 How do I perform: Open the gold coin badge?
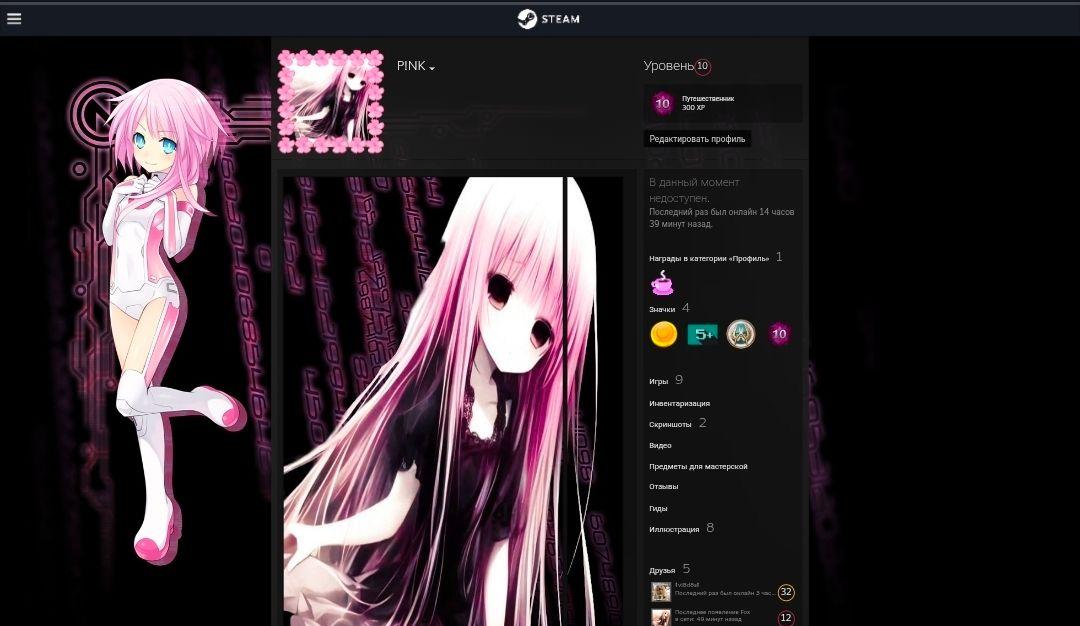664,334
